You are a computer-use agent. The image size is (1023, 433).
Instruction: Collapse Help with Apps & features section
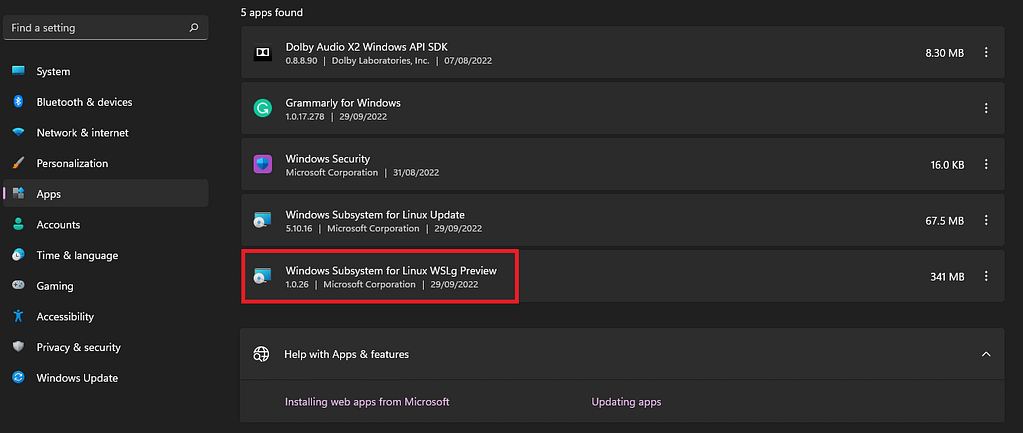coord(986,354)
